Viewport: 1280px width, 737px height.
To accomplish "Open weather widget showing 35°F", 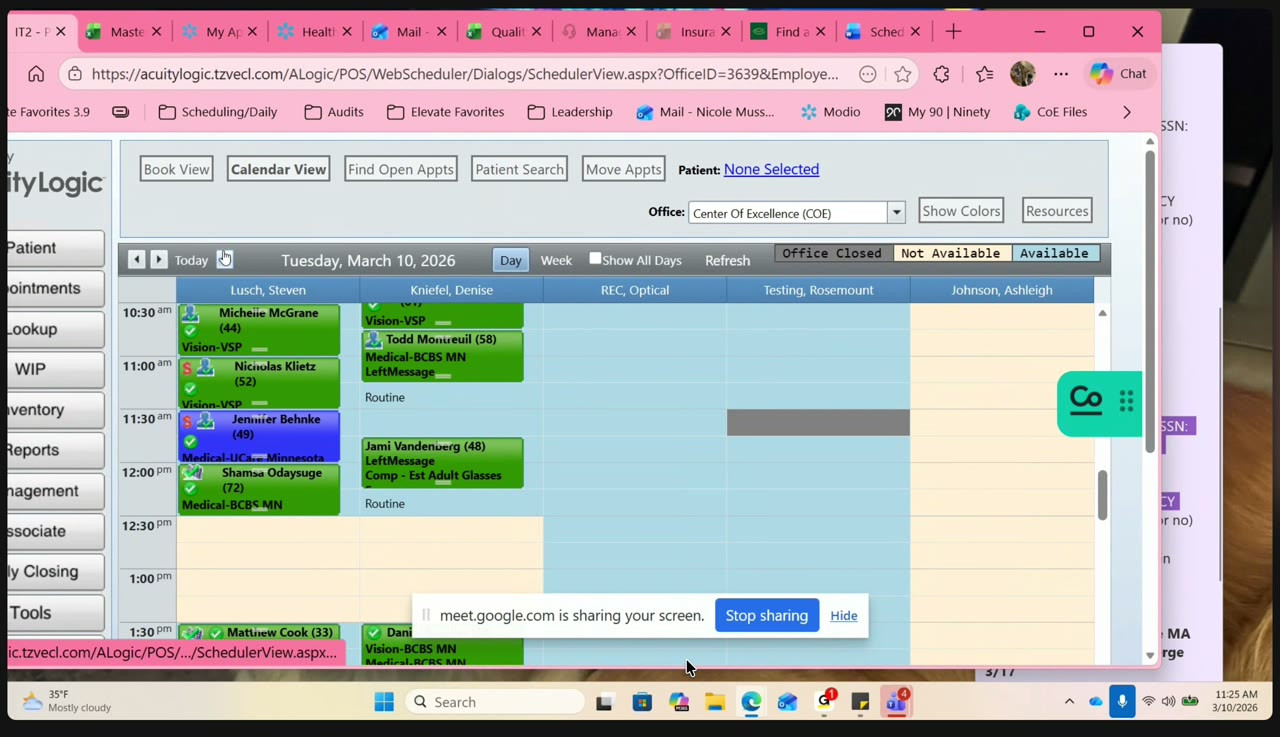I will [66, 701].
